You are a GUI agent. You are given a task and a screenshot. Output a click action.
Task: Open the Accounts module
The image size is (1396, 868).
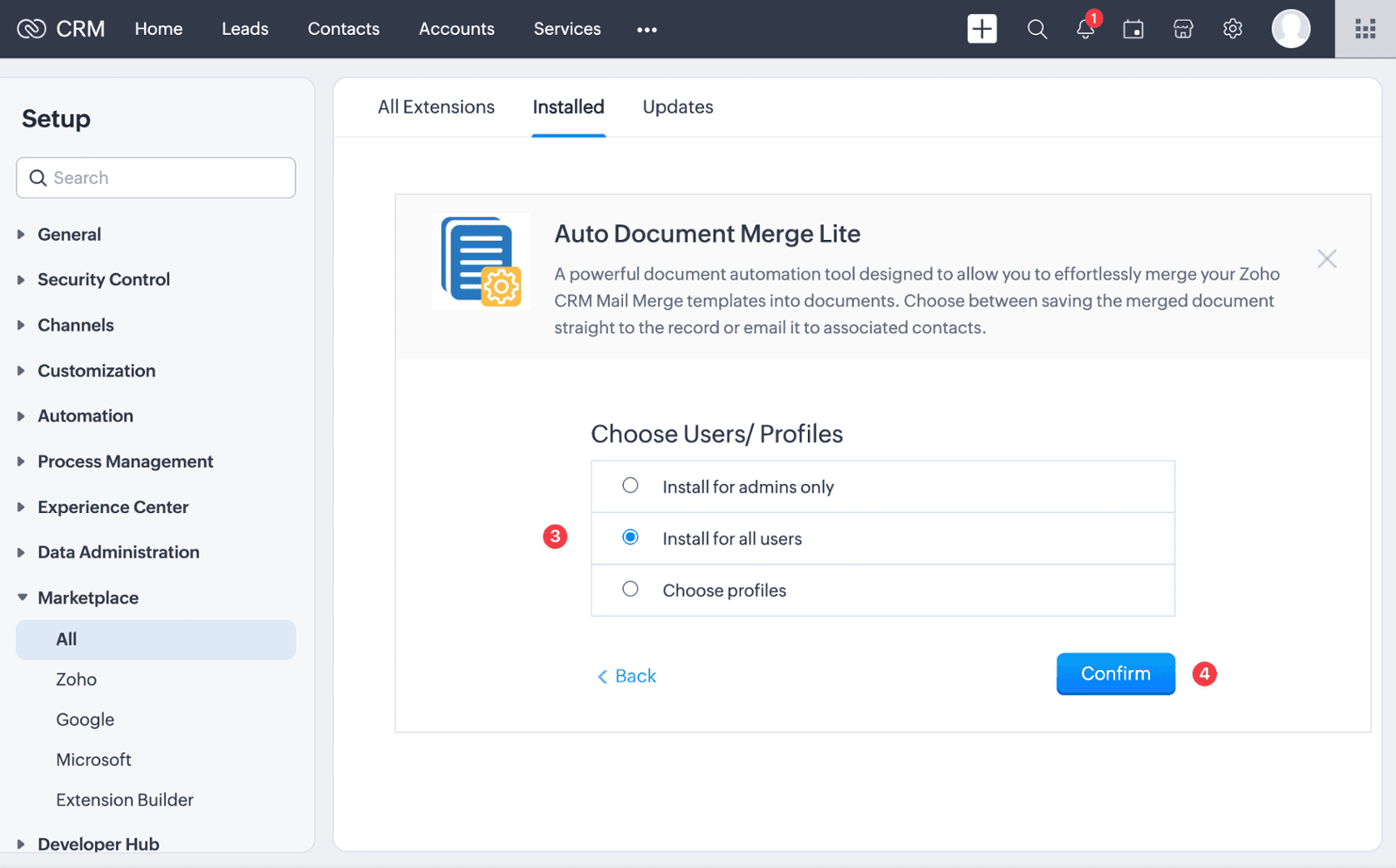pos(456,29)
